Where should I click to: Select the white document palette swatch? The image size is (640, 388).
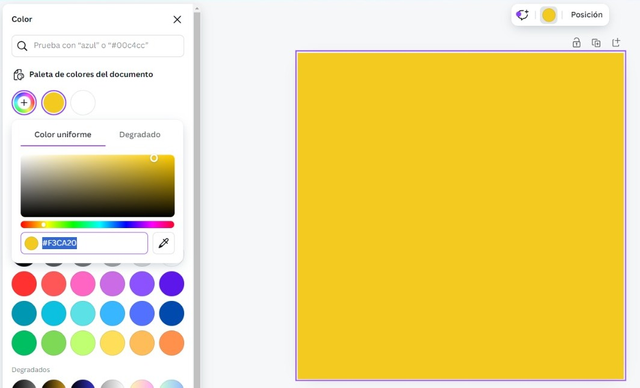point(83,102)
